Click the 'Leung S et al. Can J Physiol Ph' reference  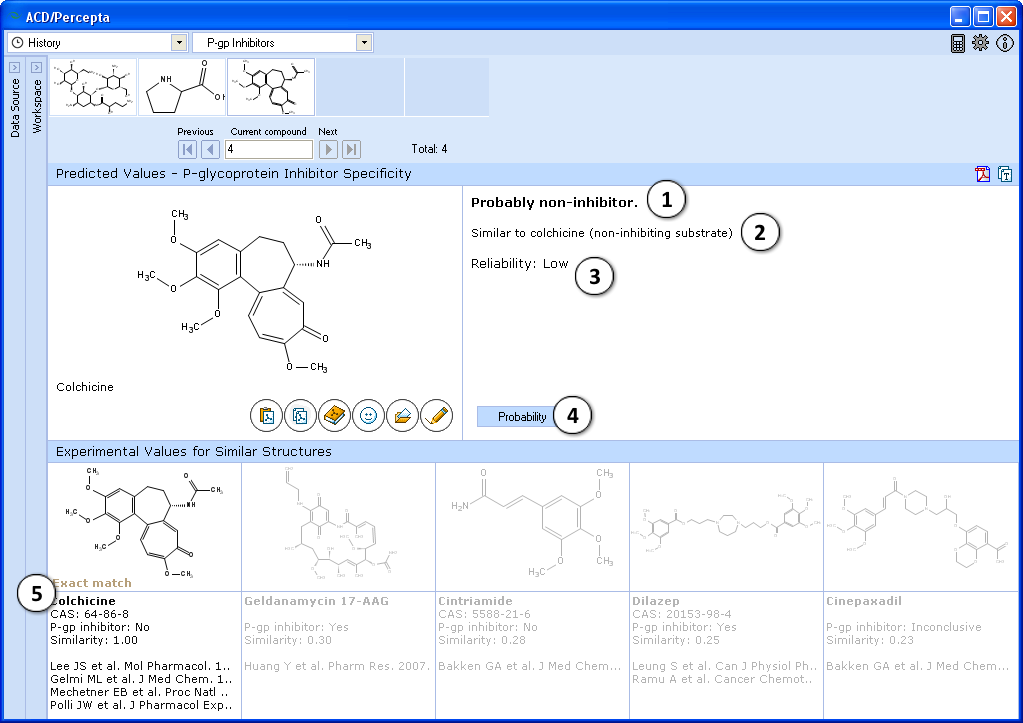(x=724, y=666)
